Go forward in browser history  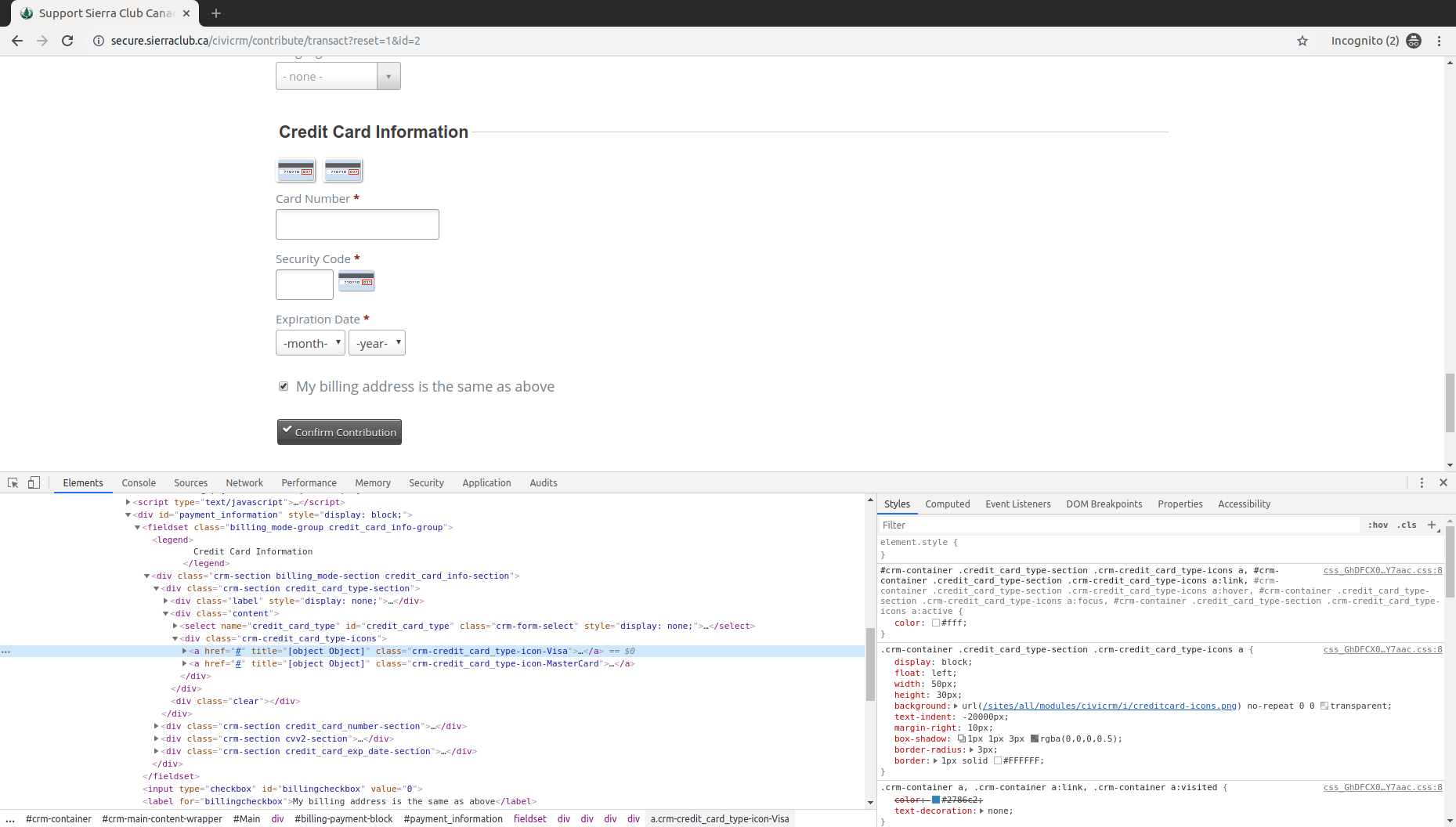coord(42,41)
